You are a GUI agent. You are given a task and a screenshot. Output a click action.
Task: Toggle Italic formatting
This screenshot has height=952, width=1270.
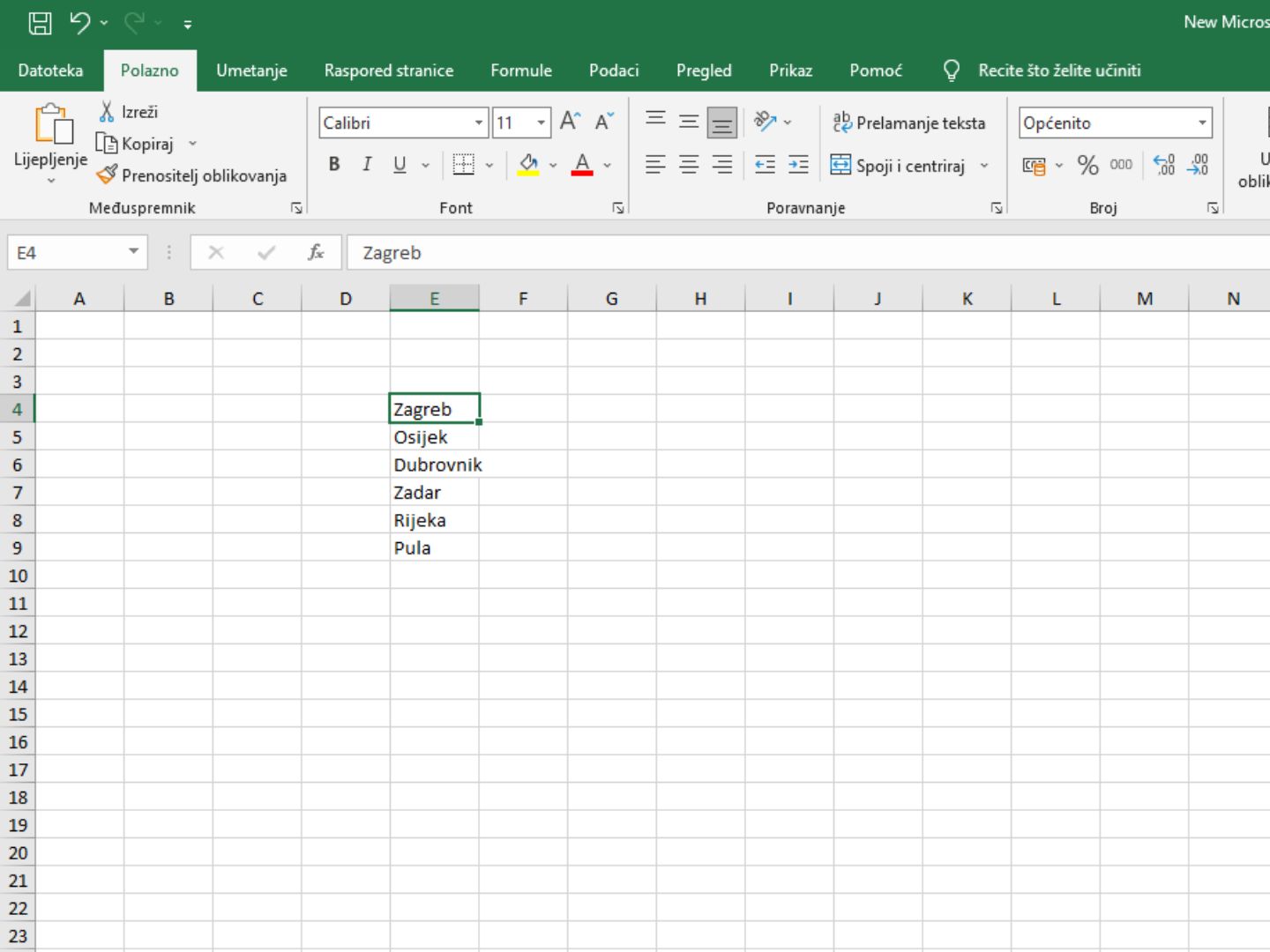367,164
